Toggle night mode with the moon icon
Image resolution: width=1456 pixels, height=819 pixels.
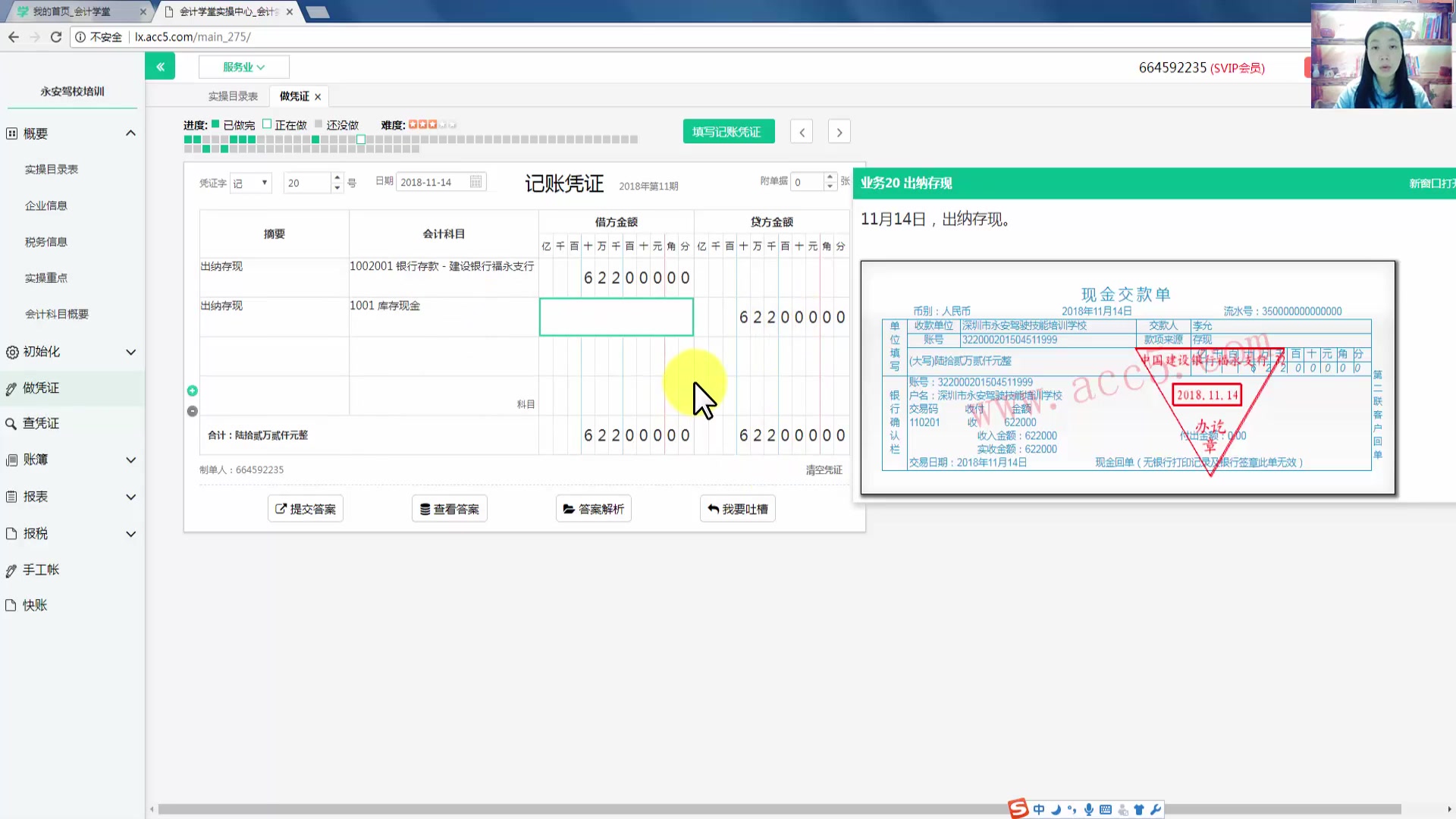tap(1056, 809)
